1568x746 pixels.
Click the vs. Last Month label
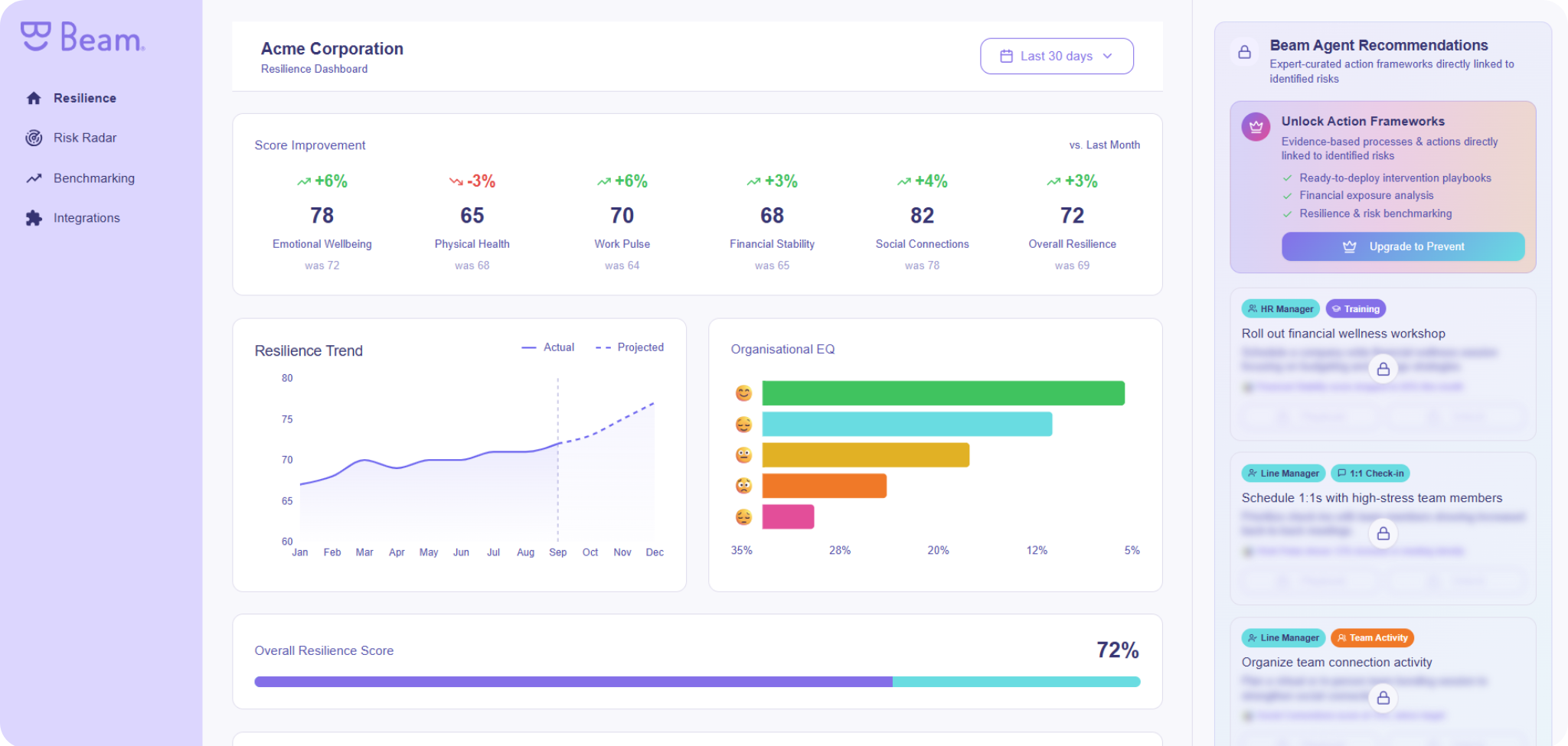pos(1105,145)
